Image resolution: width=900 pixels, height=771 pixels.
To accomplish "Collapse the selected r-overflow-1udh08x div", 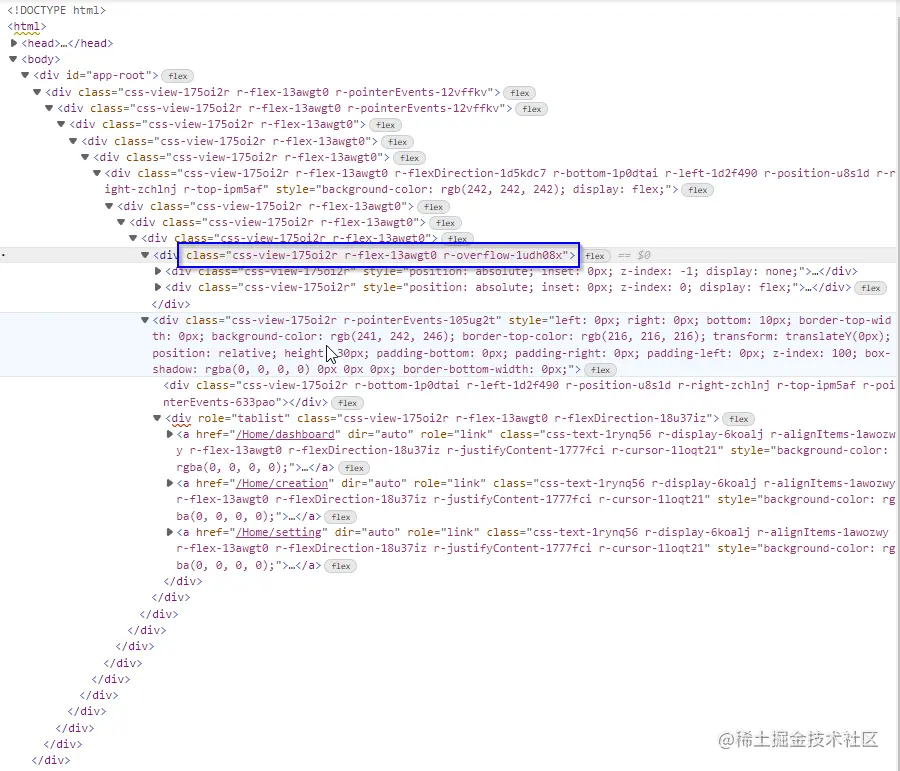I will (145, 255).
